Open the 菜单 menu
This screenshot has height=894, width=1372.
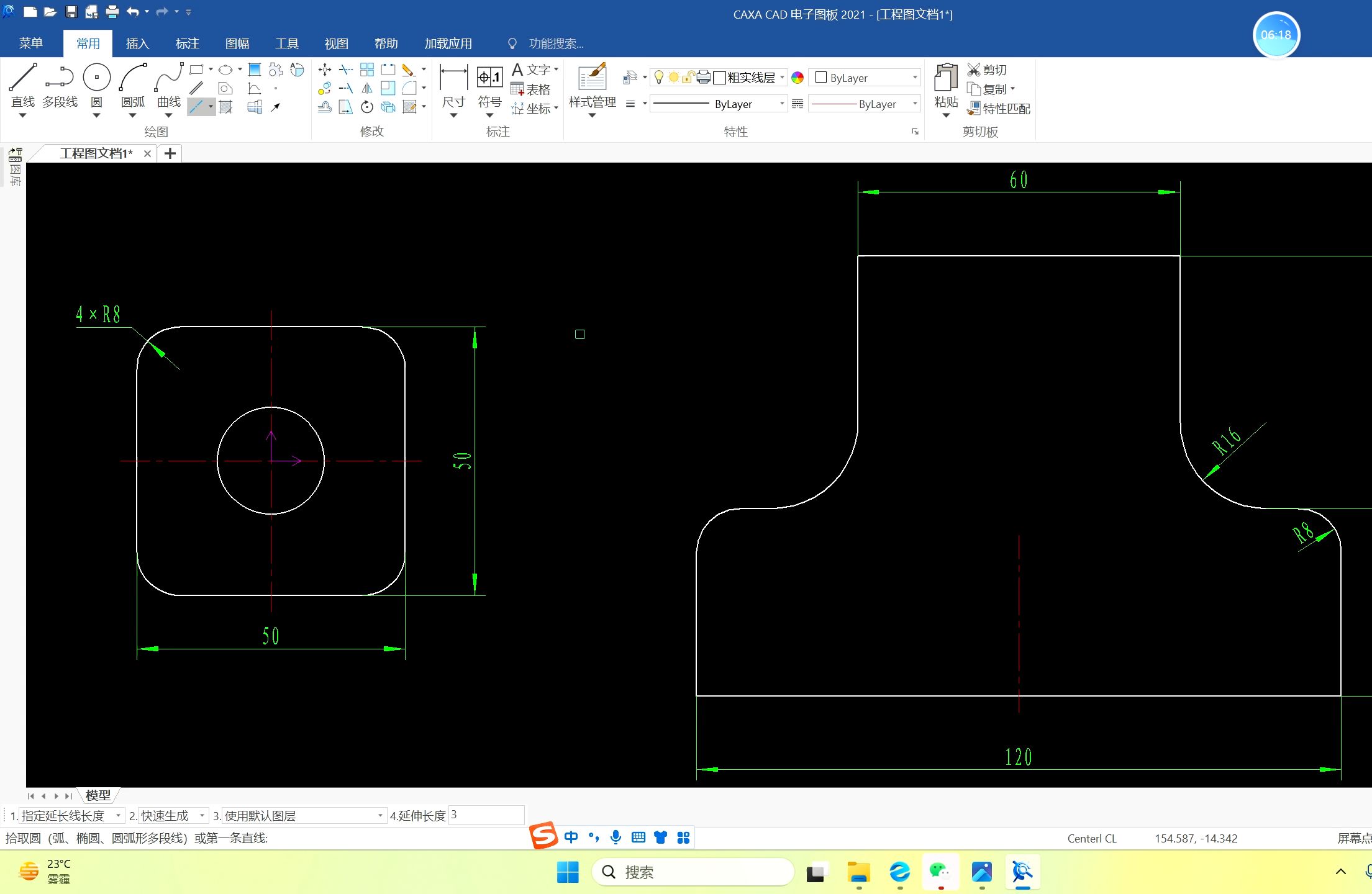tap(31, 43)
